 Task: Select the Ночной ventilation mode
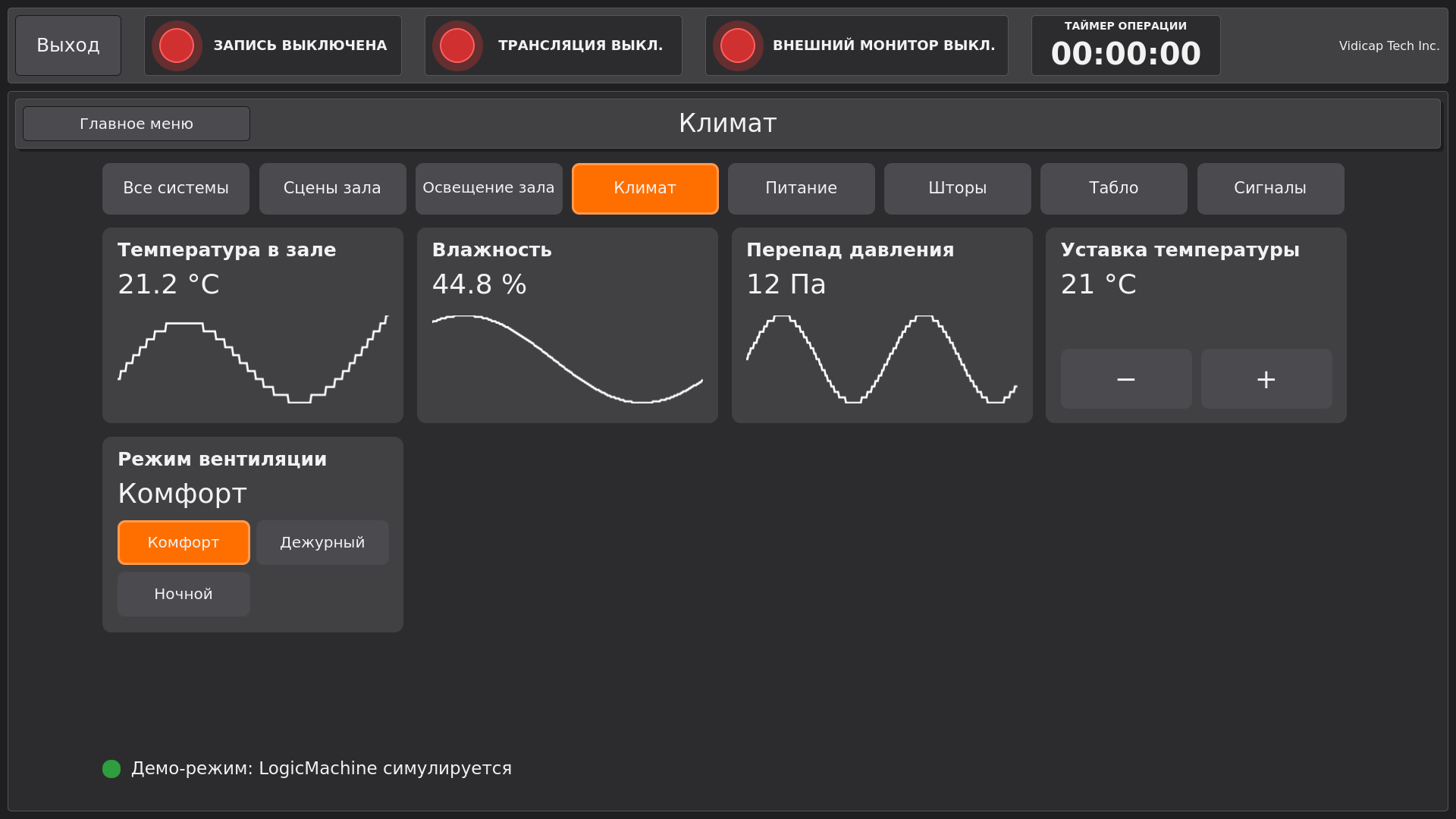coord(184,594)
